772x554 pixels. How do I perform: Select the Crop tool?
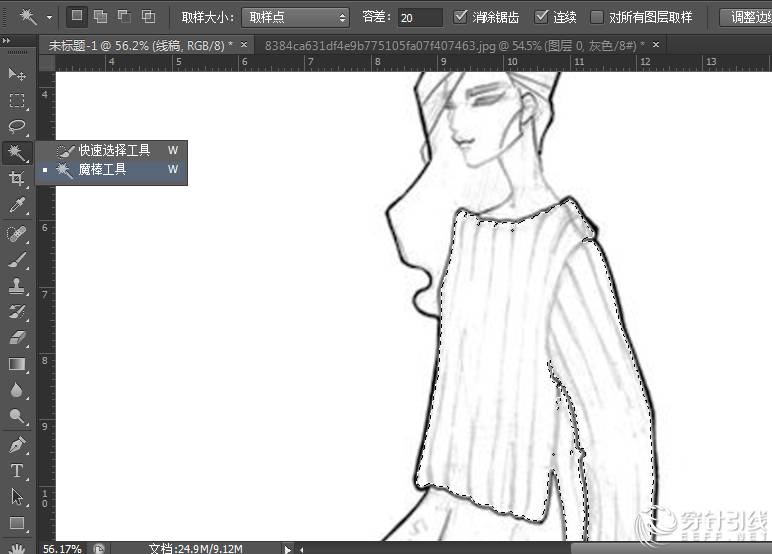(17, 179)
